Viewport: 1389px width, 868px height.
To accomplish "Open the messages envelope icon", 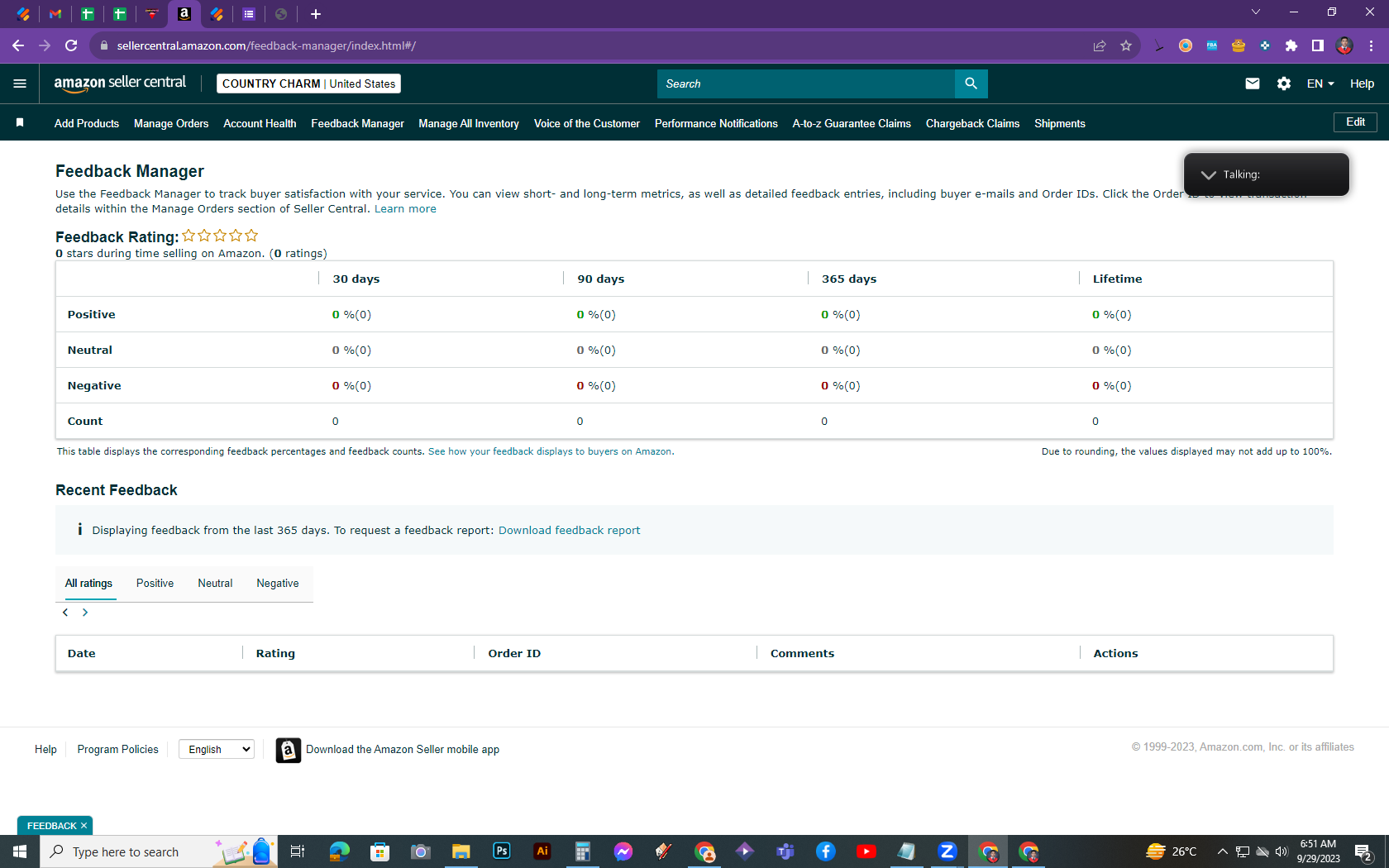I will [1253, 83].
